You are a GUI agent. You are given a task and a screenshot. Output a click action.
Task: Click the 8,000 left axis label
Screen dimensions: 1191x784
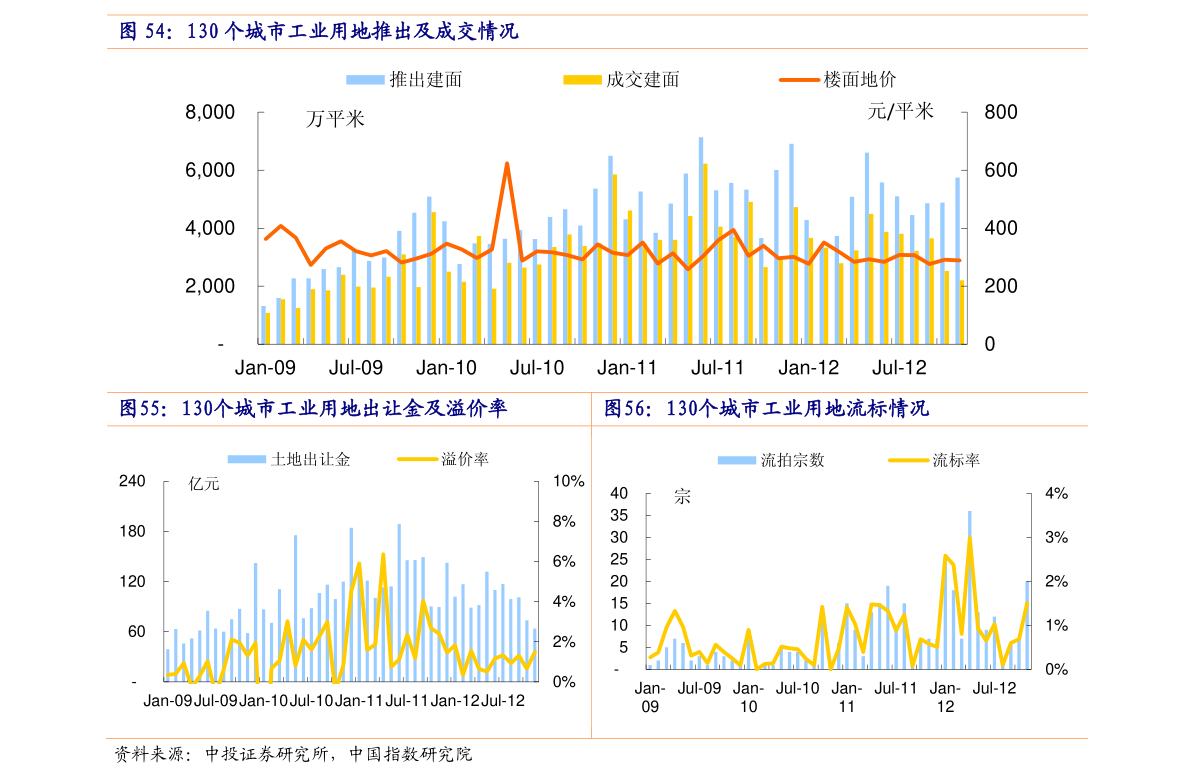pos(210,112)
